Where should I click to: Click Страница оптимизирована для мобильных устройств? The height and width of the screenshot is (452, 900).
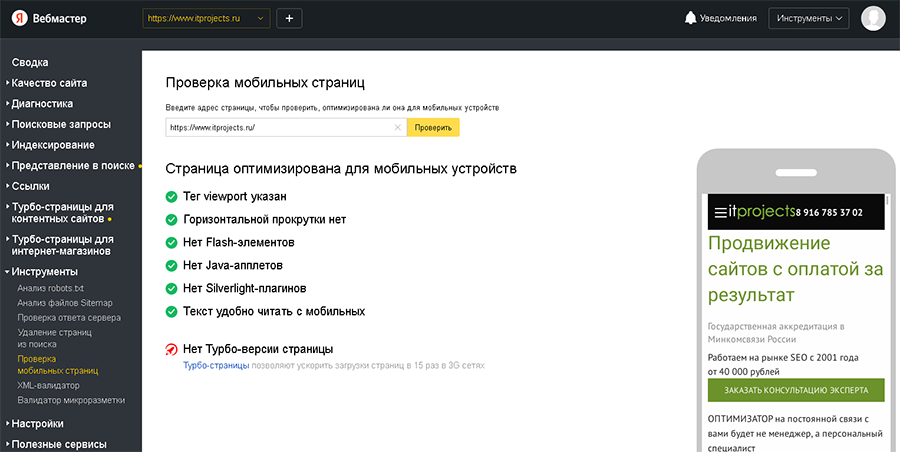(x=341, y=169)
